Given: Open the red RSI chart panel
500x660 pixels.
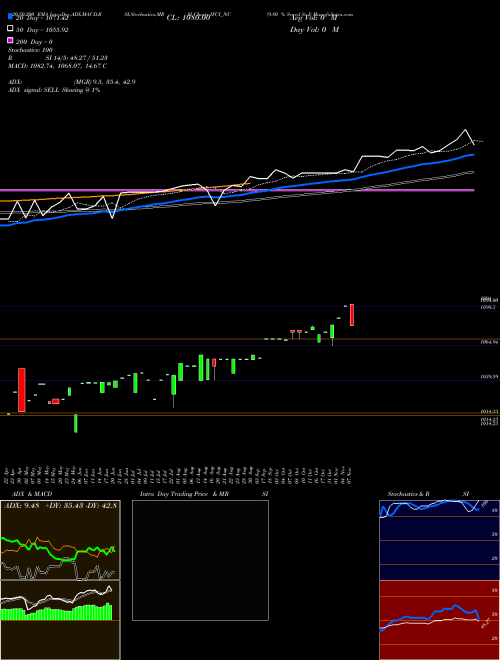Looking at the screenshot, I should 439,620.
